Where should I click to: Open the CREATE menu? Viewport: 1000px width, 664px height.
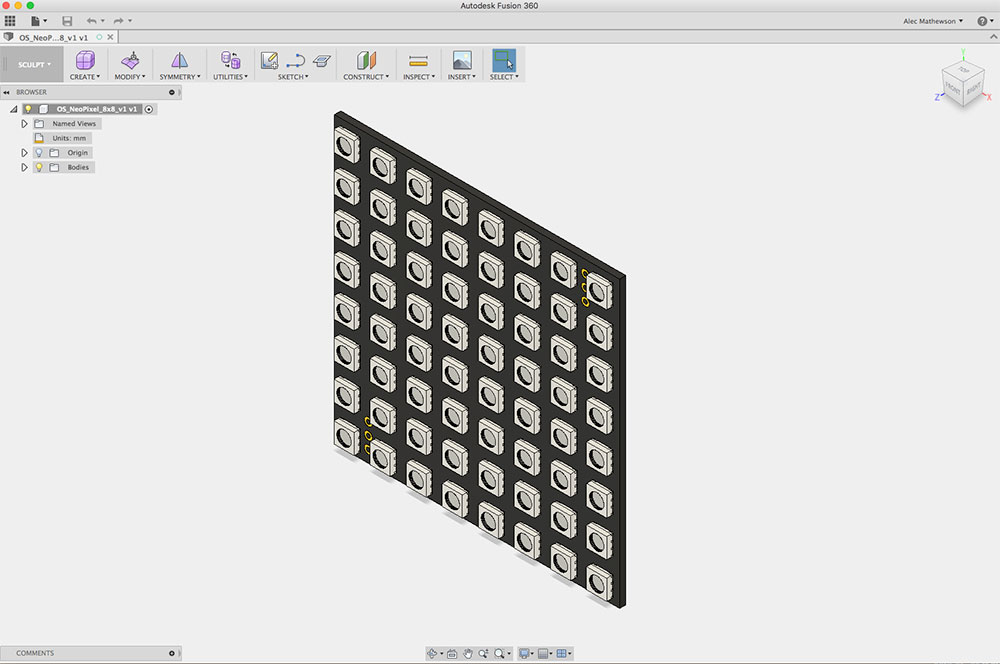[x=85, y=77]
